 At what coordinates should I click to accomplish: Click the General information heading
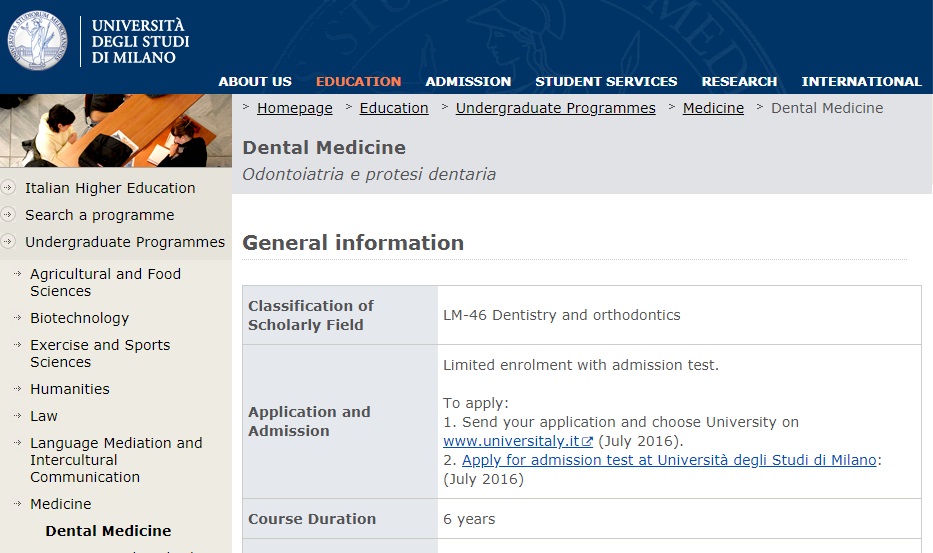pos(353,243)
